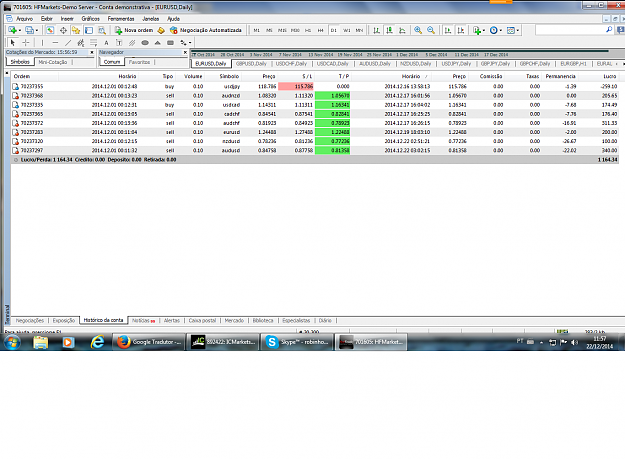Close the Cotações do Mercado panel
625x459 pixels.
click(x=92, y=52)
